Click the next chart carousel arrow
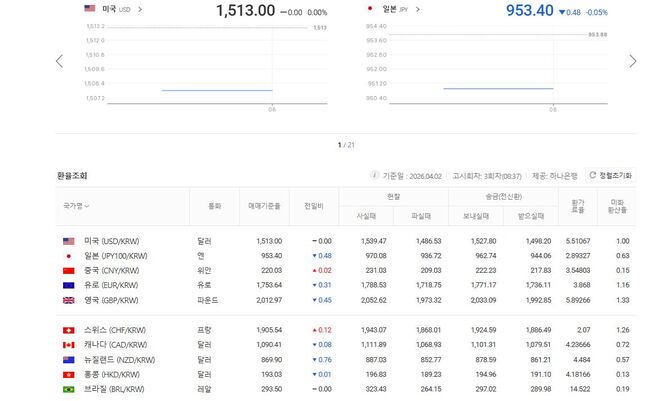650x401 pixels. click(x=632, y=61)
